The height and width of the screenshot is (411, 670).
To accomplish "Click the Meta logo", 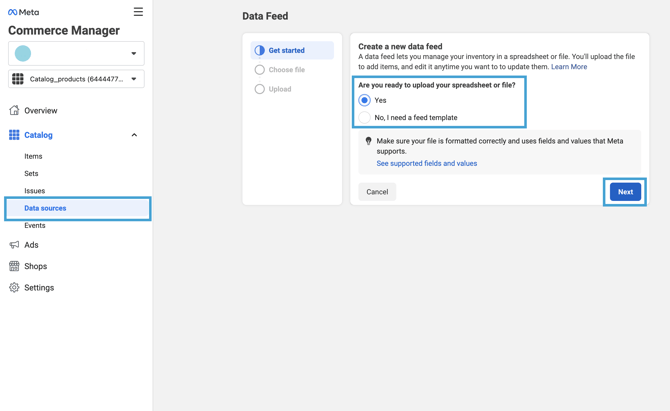I will (23, 12).
